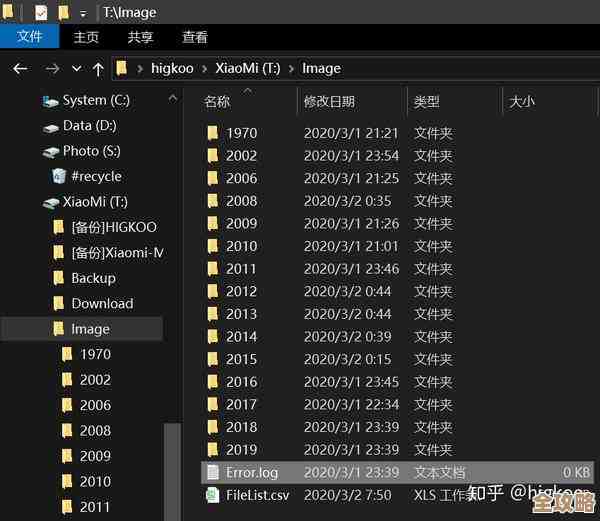Sort by the 修改日期 column header
Image resolution: width=600 pixels, height=521 pixels.
click(x=329, y=102)
